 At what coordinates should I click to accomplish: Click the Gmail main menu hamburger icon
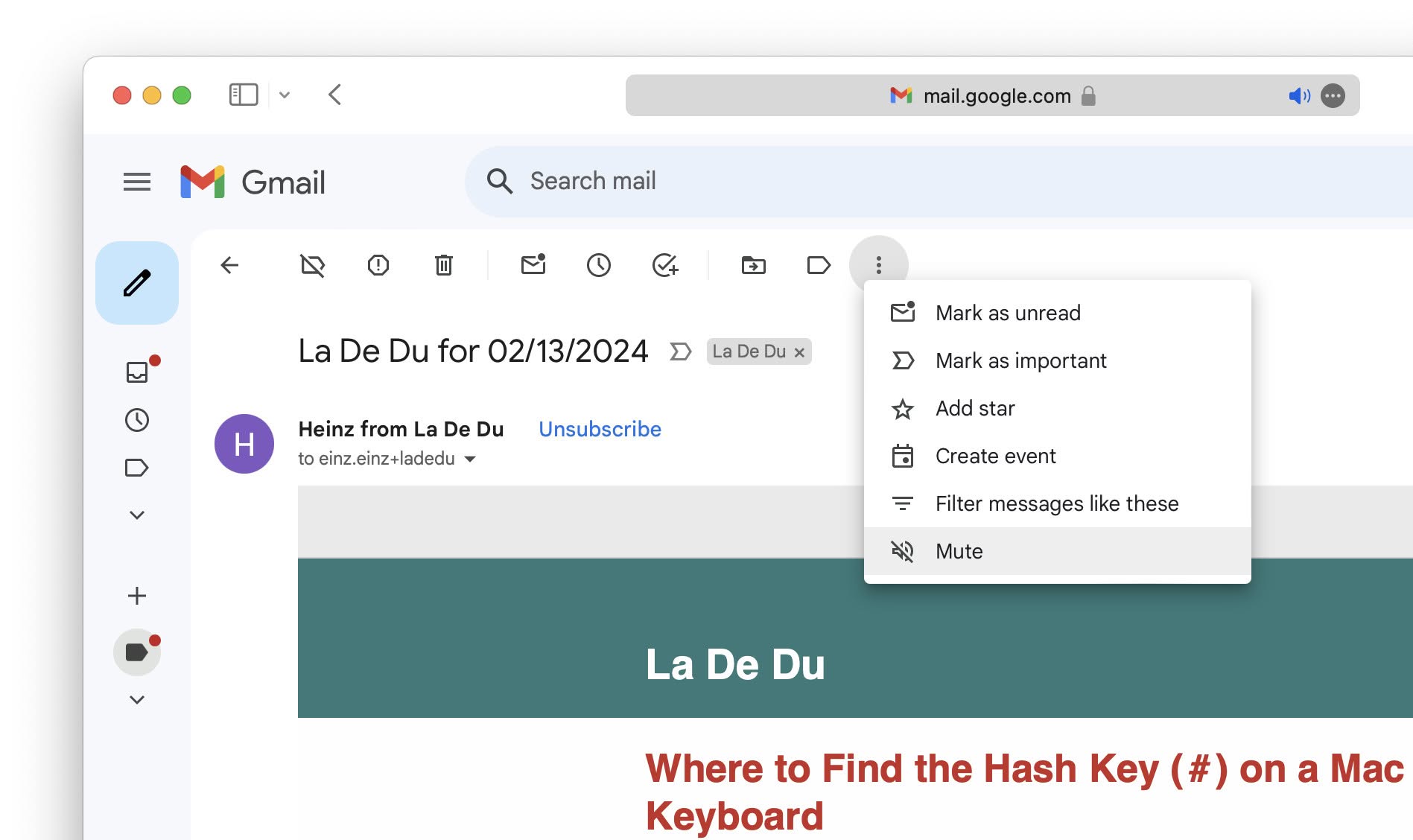(137, 182)
